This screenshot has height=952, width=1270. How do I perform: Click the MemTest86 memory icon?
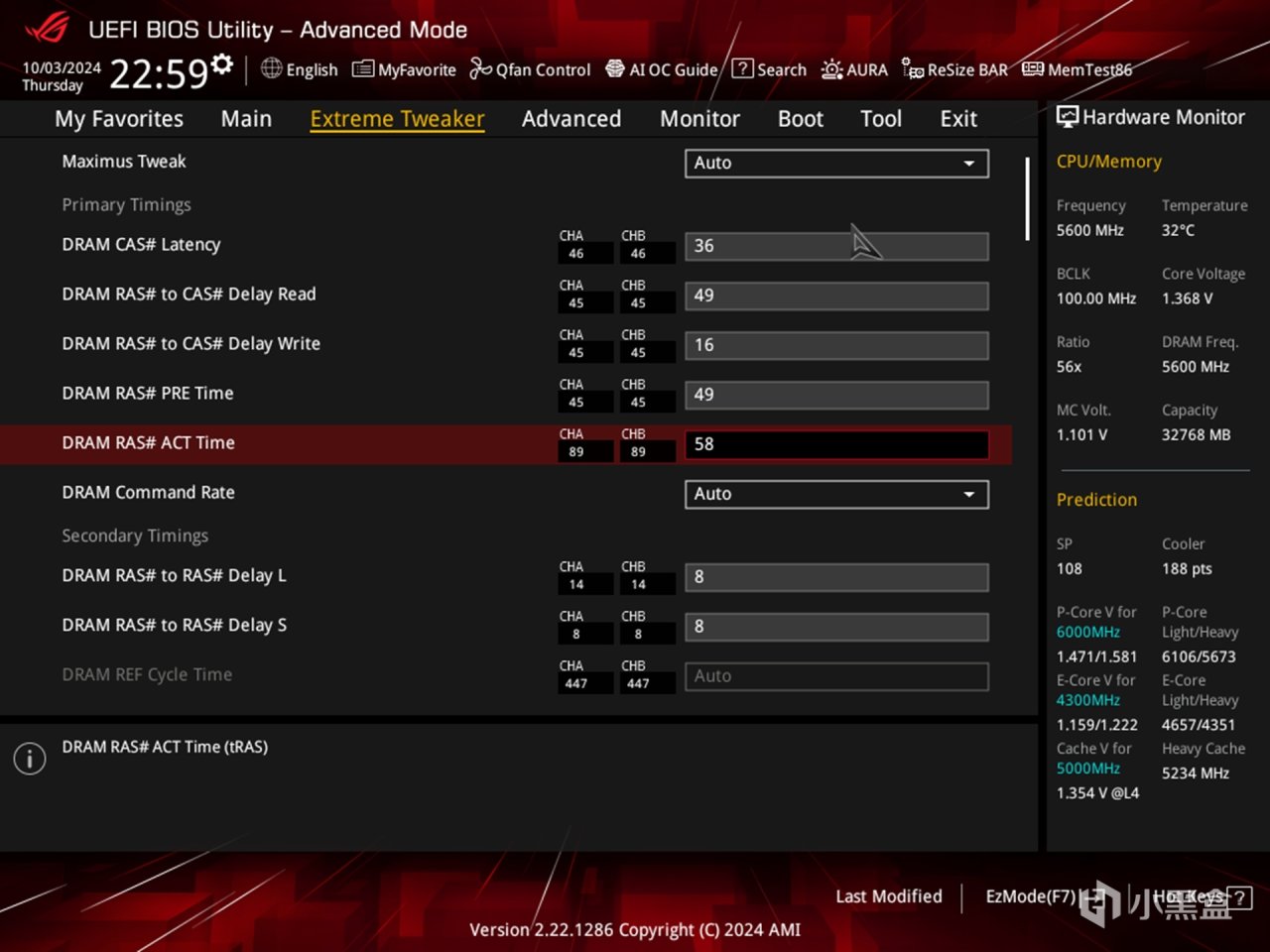click(x=1033, y=68)
